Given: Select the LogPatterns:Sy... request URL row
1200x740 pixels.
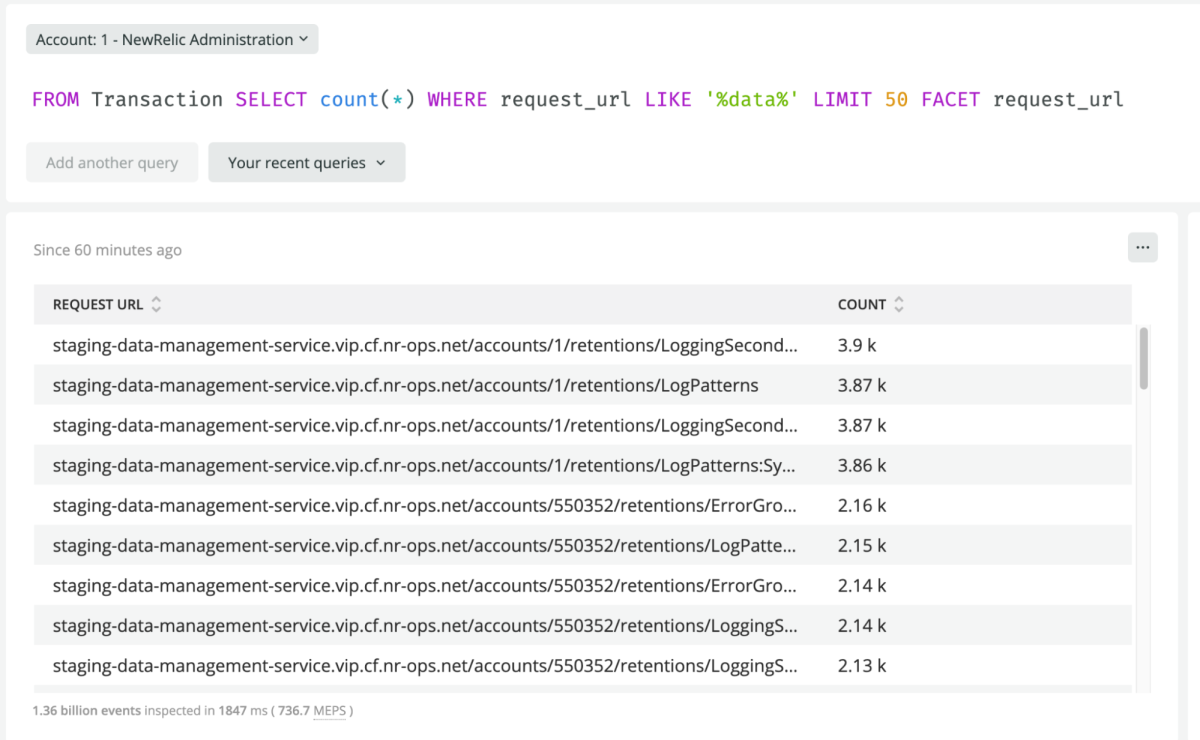Looking at the screenshot, I should pyautogui.click(x=424, y=465).
